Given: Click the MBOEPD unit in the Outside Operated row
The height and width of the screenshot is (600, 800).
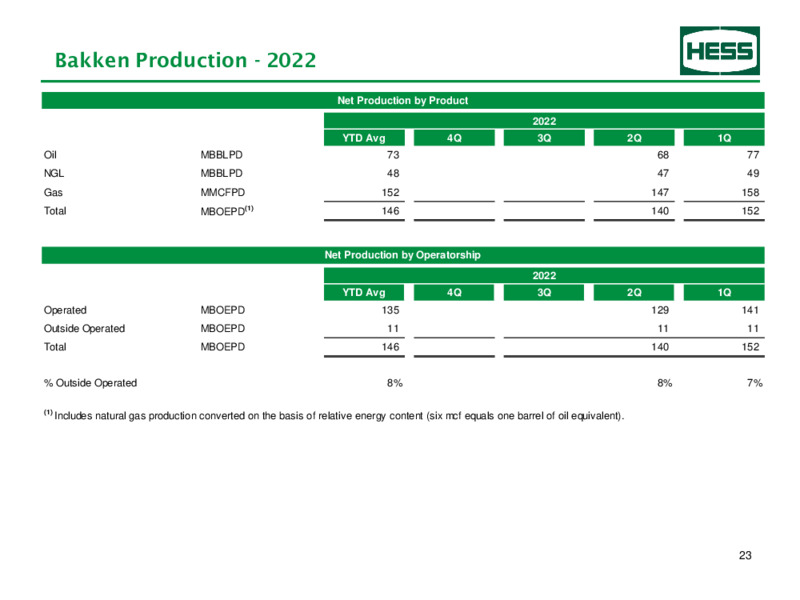Looking at the screenshot, I should coord(222,329).
